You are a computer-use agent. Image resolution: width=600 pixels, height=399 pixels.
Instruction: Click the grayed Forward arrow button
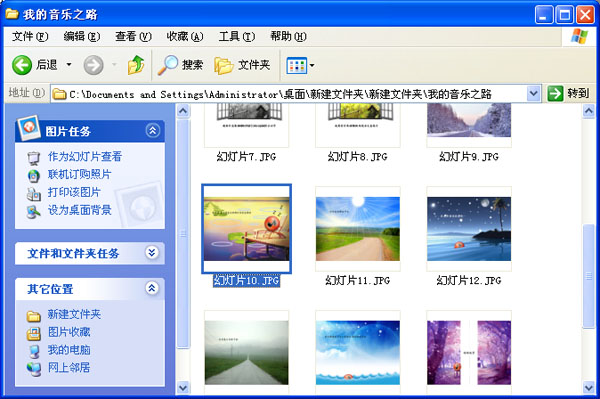point(93,65)
